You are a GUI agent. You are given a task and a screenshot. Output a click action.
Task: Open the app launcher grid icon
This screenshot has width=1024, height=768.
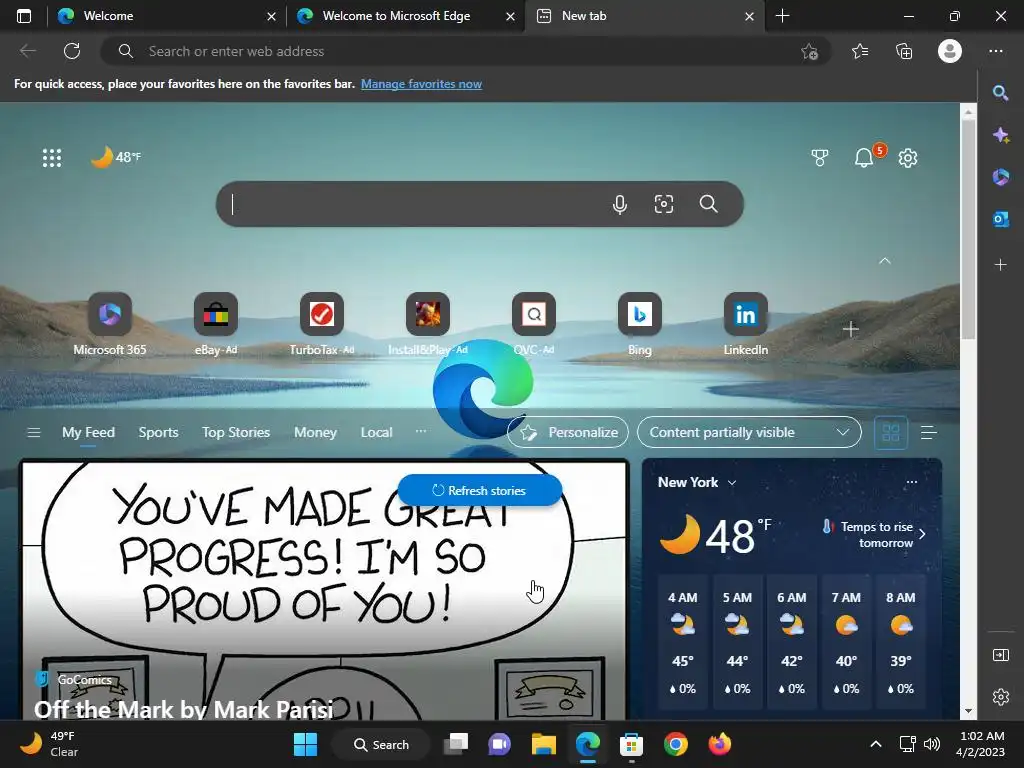click(52, 157)
